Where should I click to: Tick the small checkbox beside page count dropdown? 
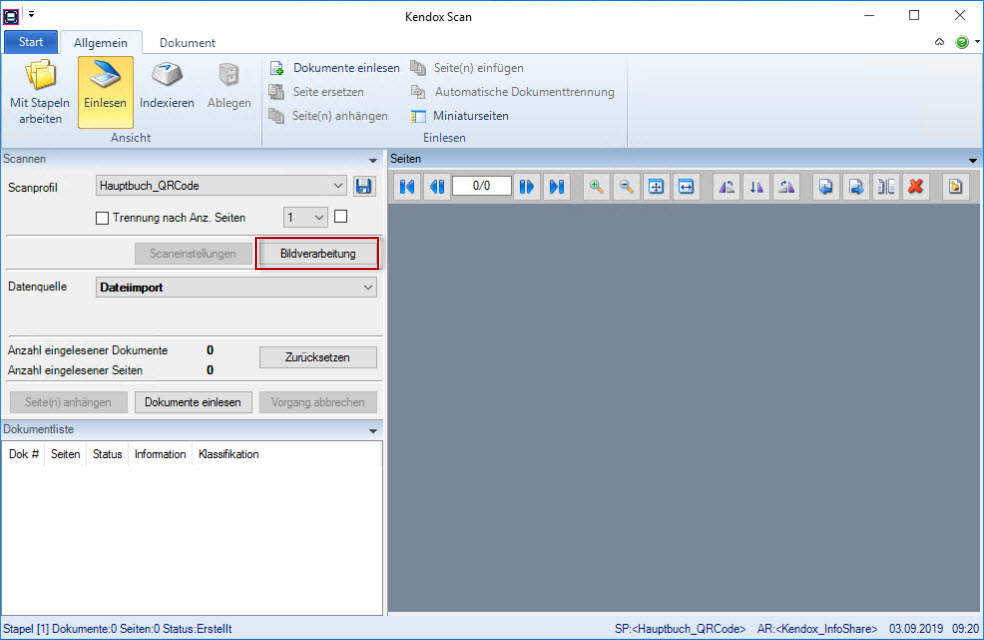click(x=341, y=216)
